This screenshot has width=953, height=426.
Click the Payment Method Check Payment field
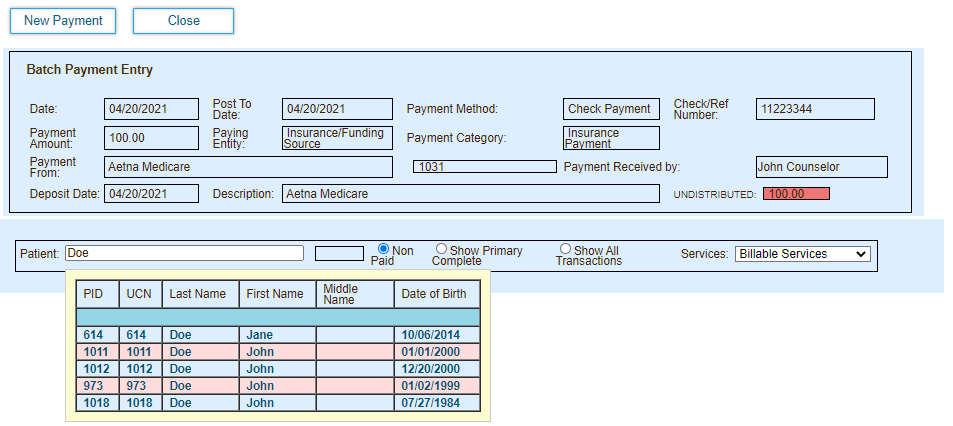coord(610,109)
